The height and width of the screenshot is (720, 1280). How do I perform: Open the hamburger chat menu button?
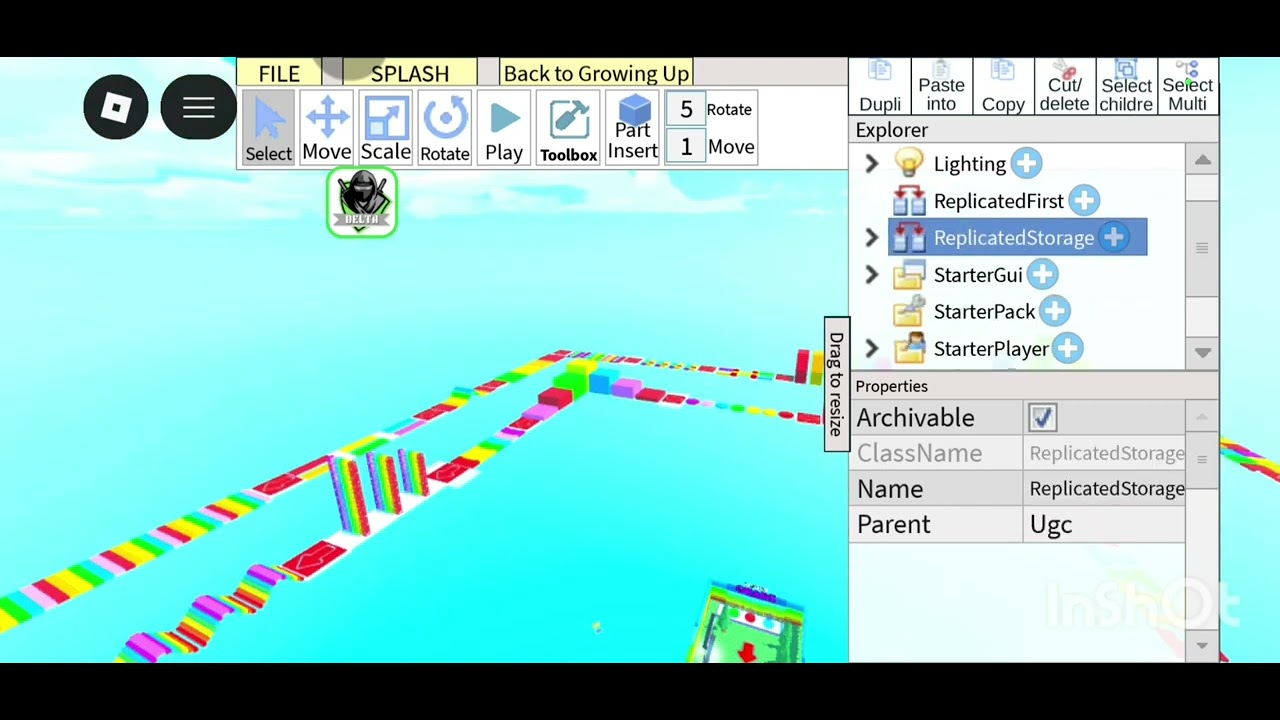click(x=198, y=107)
